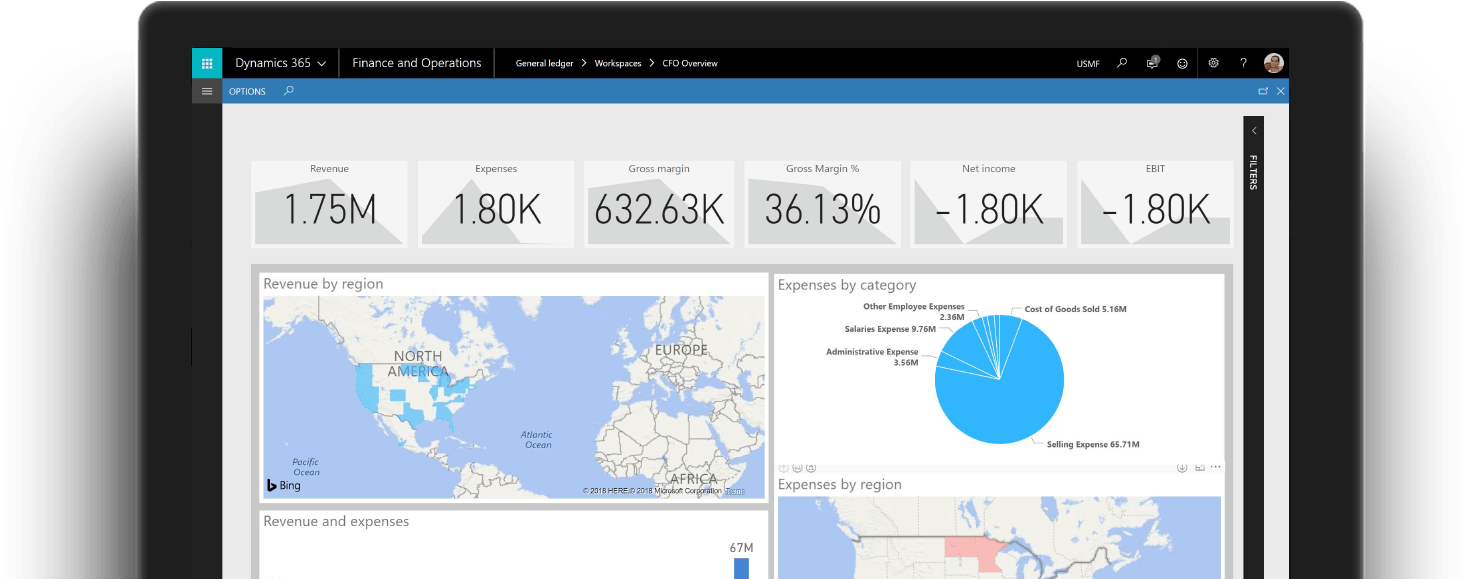The image size is (1464, 579).
Task: Open the Dynamics 365 dropdown chevron
Action: pos(322,63)
